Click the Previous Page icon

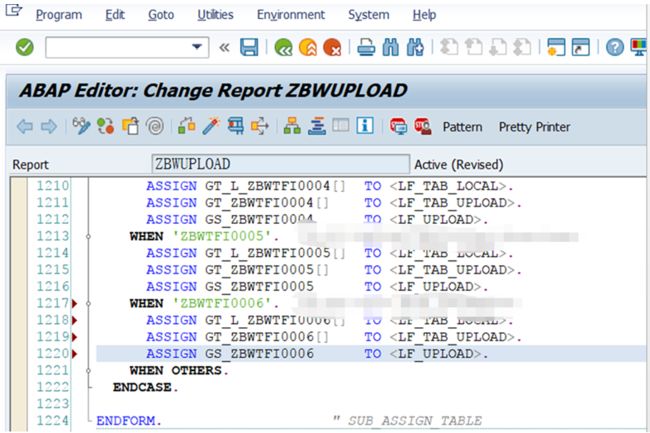click(x=473, y=47)
